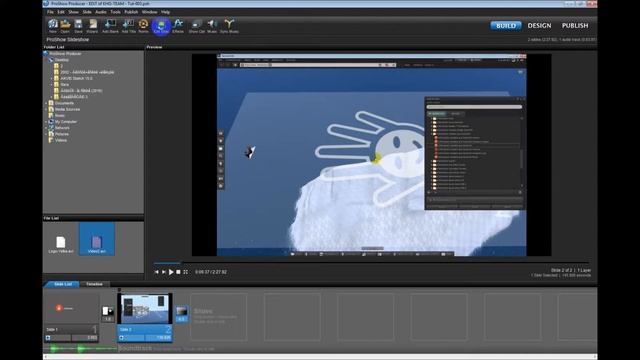Click the Show Opt toolbar icon
The height and width of the screenshot is (360, 640).
[x=197, y=26]
